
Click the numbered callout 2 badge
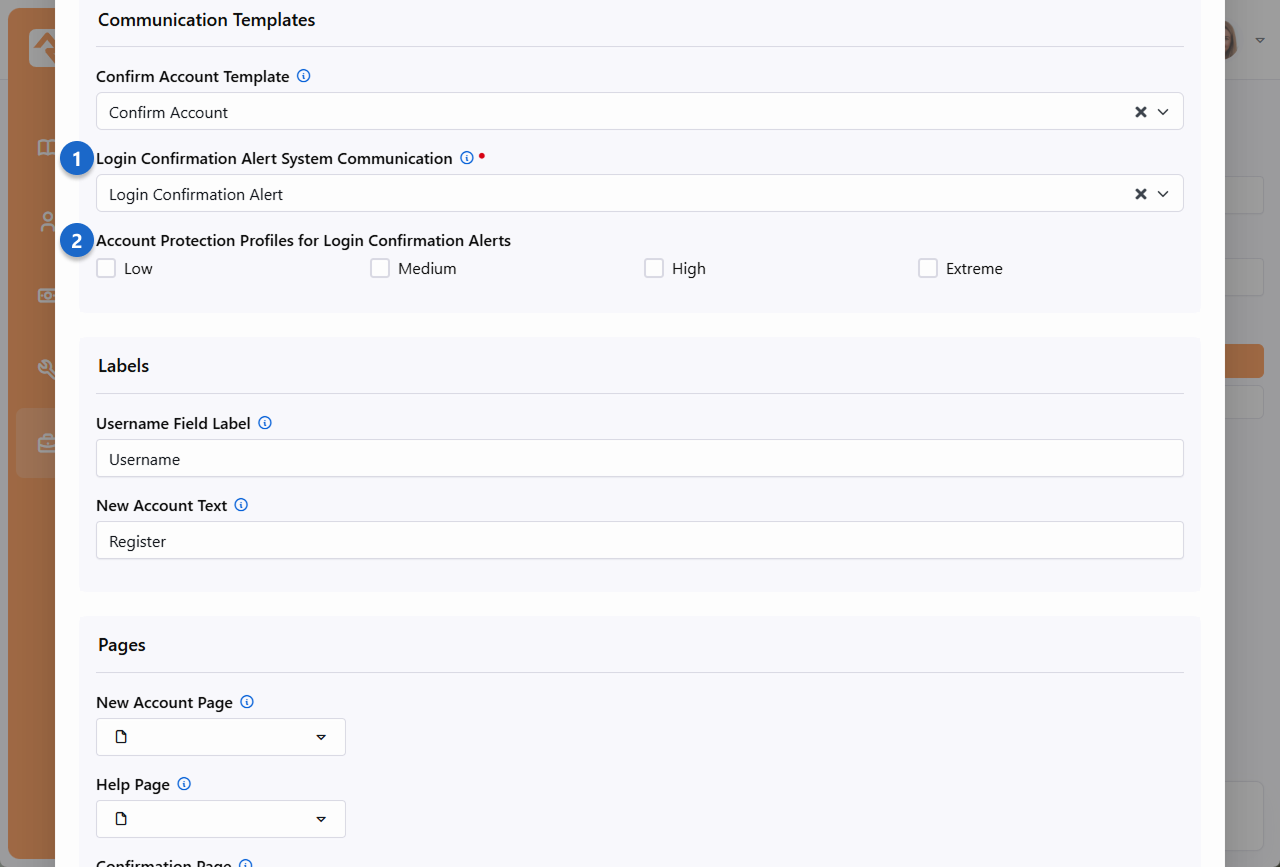[x=76, y=241]
